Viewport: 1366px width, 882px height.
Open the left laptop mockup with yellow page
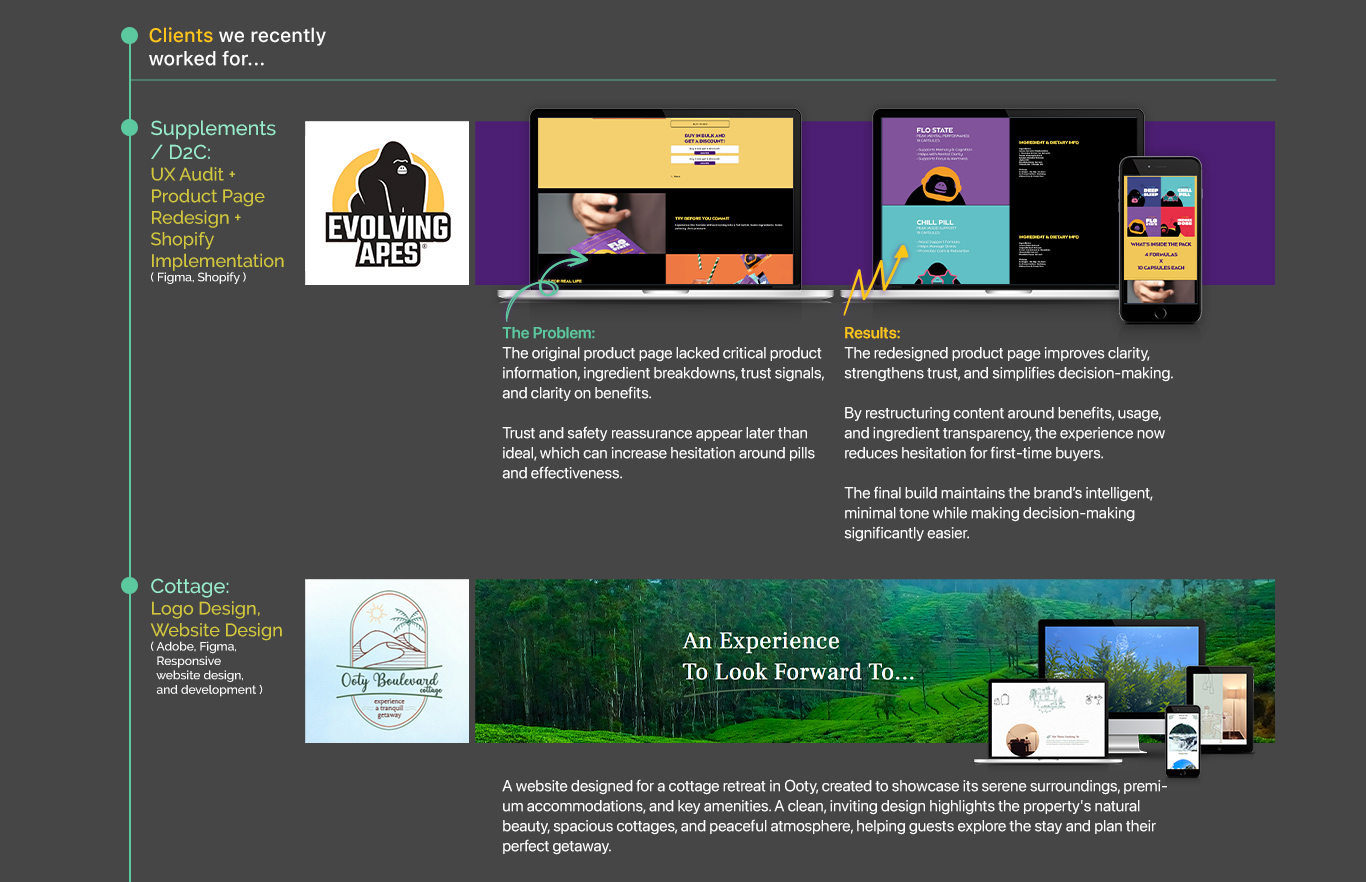coord(665,205)
